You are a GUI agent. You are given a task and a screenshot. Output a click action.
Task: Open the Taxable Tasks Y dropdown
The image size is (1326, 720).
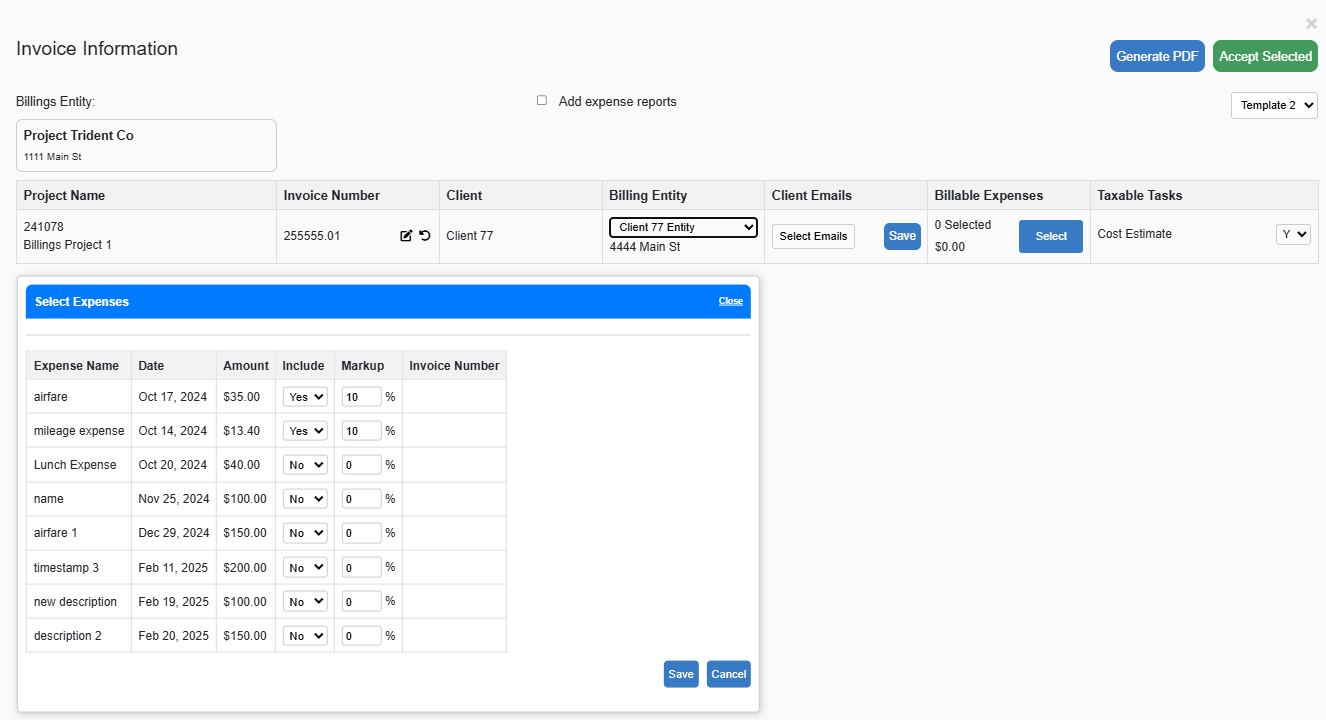point(1293,233)
